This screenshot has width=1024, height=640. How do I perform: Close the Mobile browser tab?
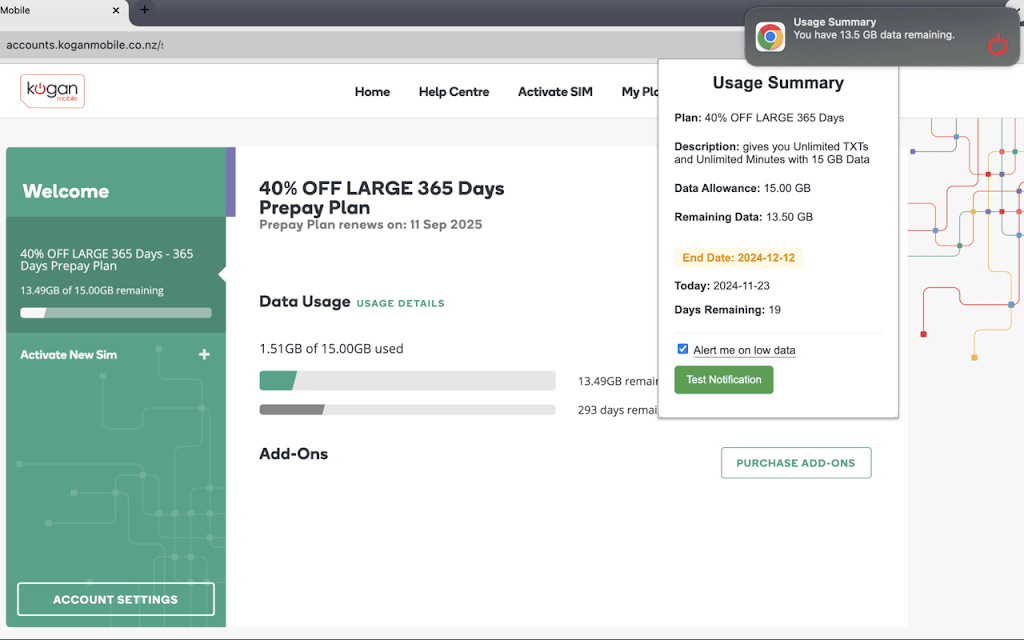click(116, 10)
